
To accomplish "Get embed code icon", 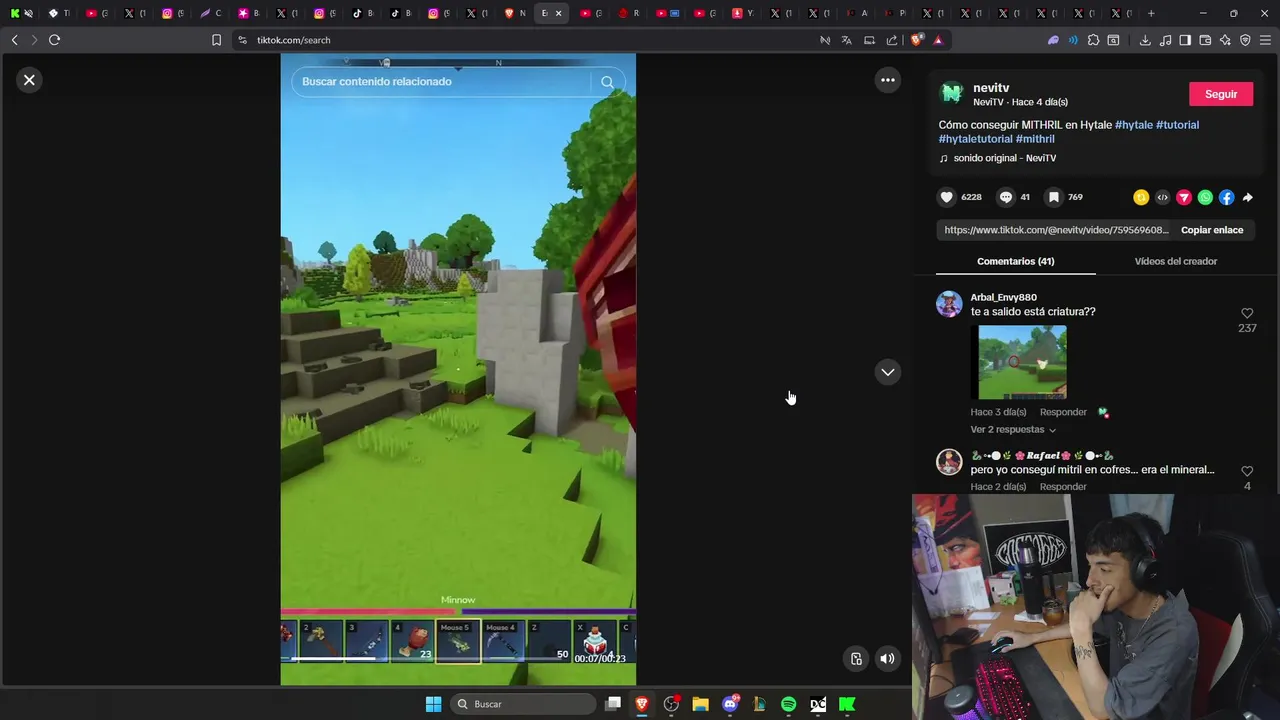I will tap(1162, 197).
